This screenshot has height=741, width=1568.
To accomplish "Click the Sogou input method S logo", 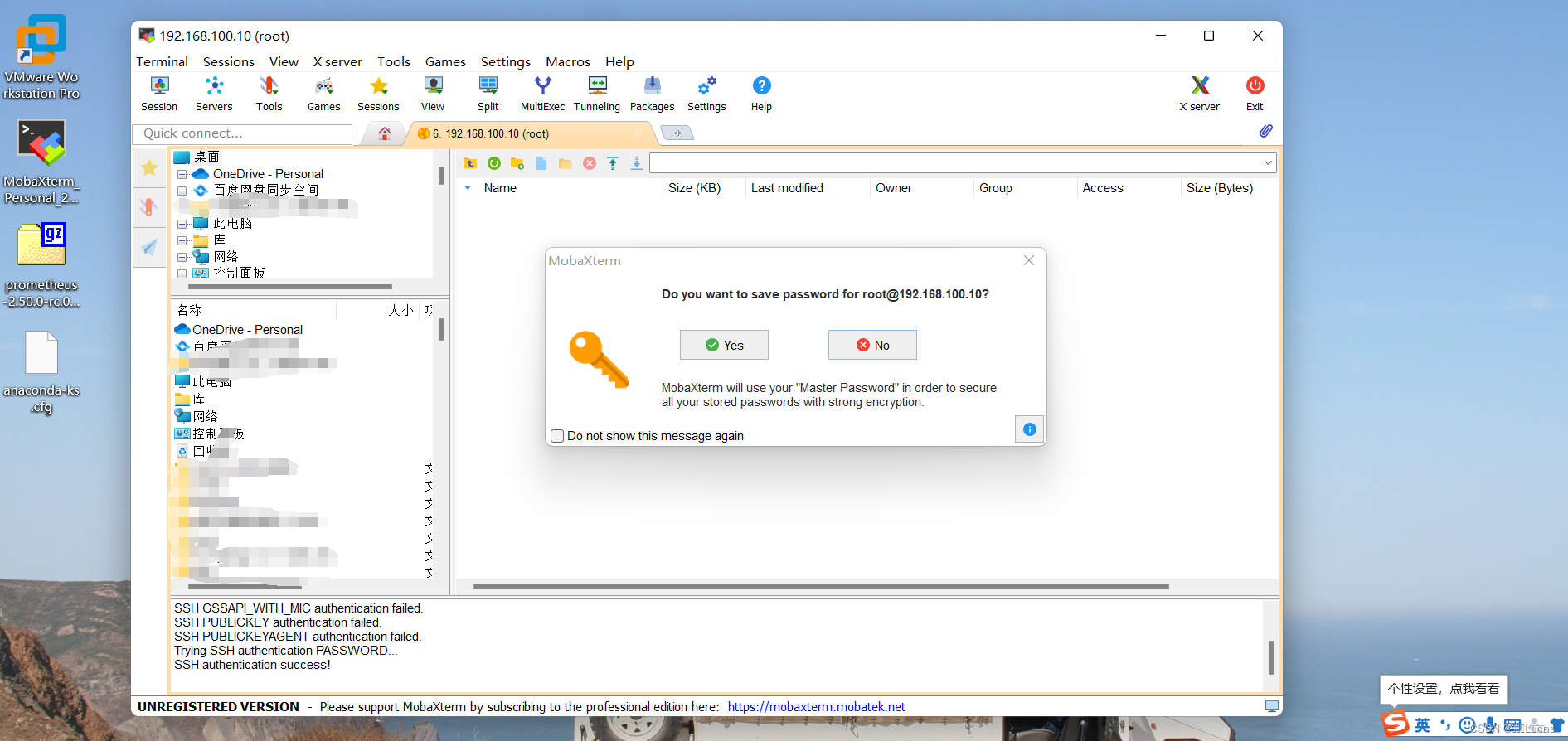I will 1395,724.
